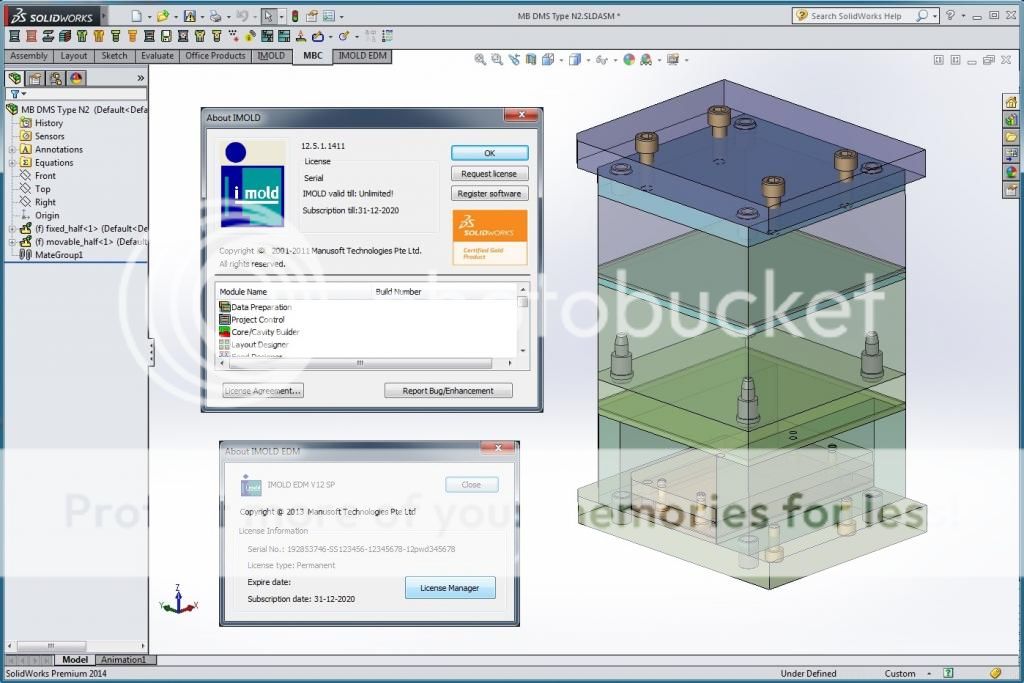Screen dimensions: 1024x683
Task: Click the module list scroll-down arrow
Action: pos(522,350)
